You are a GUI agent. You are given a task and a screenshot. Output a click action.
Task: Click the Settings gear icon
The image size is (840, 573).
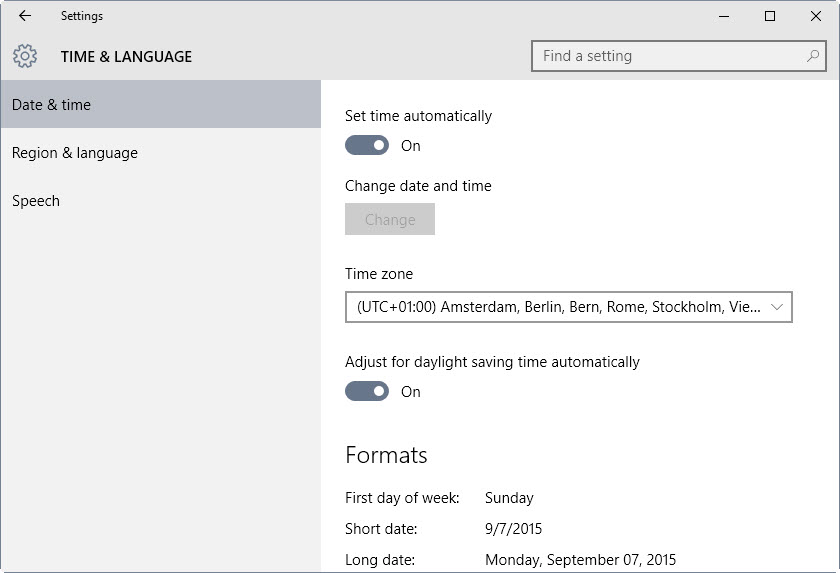tap(25, 56)
